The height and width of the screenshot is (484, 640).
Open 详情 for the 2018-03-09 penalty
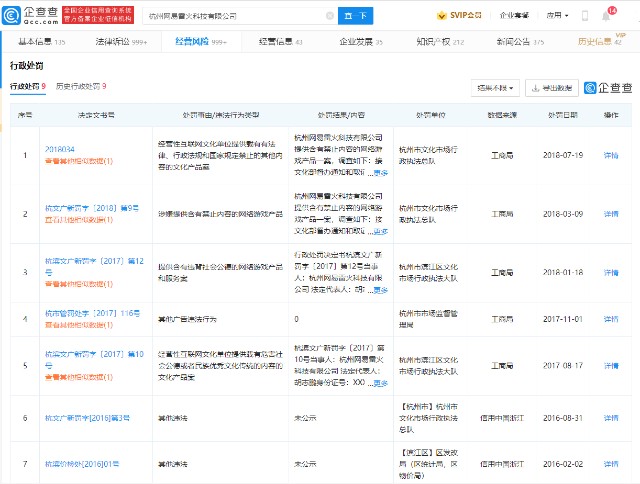[x=611, y=214]
